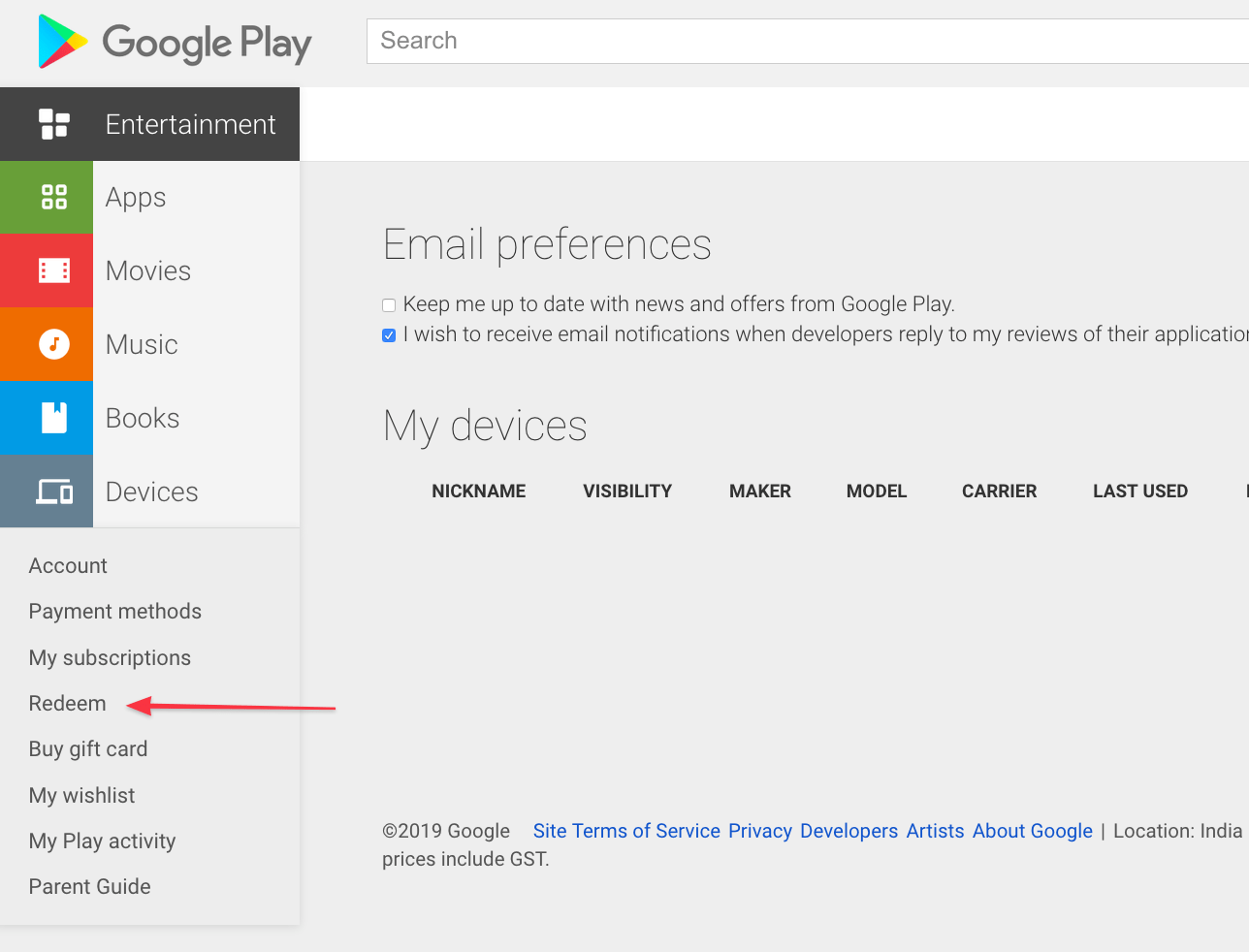Open Buy gift card link
1249x952 pixels.
point(88,748)
